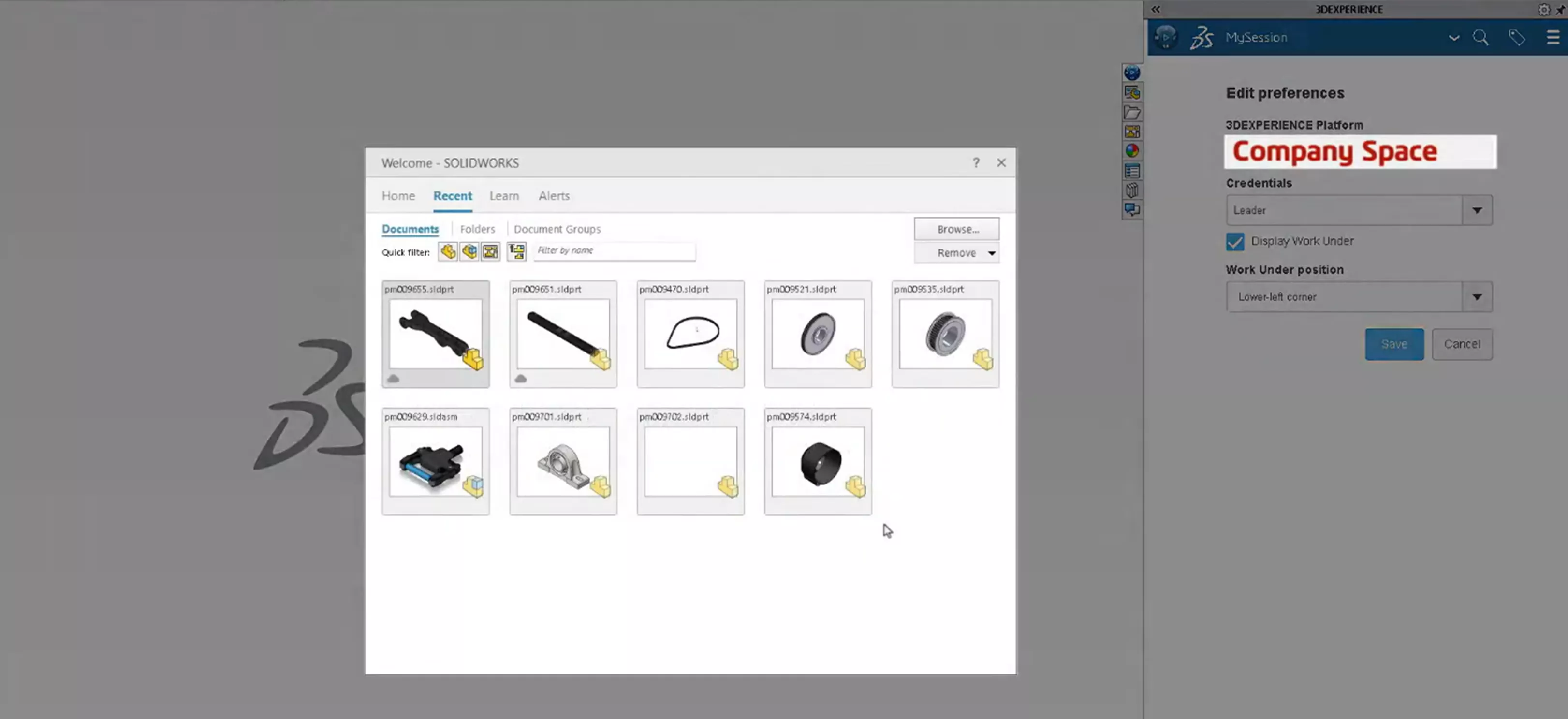Click the cloud icon under pm009651.sldprt
This screenshot has width=1568, height=719.
coord(520,379)
